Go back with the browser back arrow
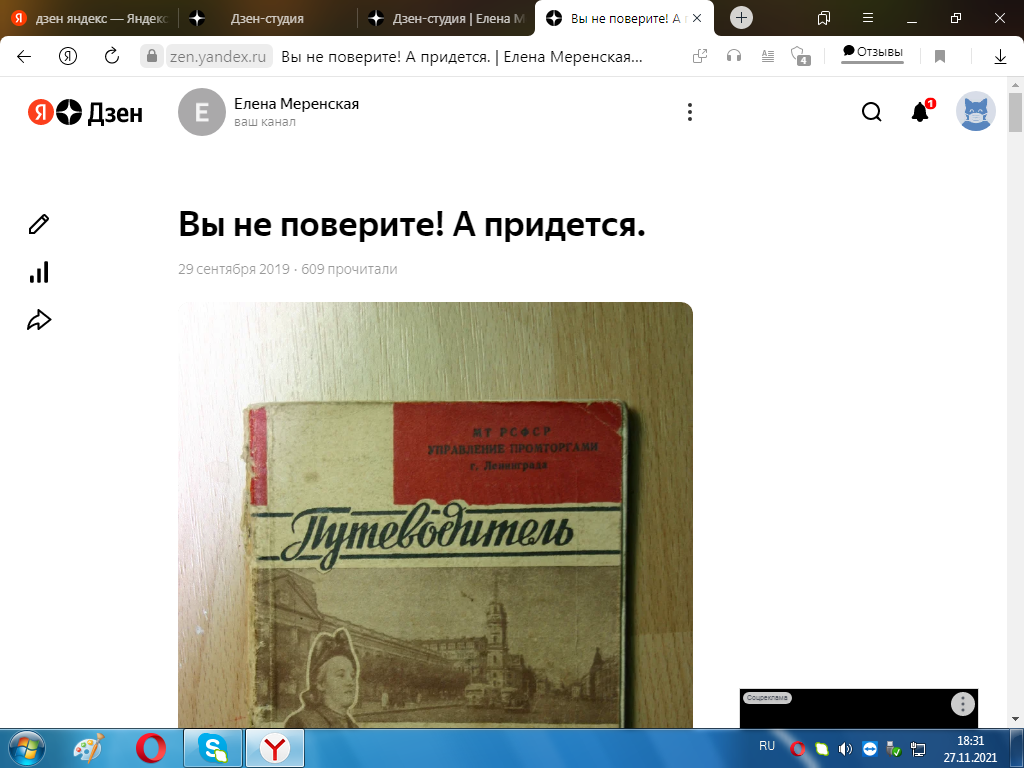Screen dimensions: 1024x768 (x=24, y=56)
